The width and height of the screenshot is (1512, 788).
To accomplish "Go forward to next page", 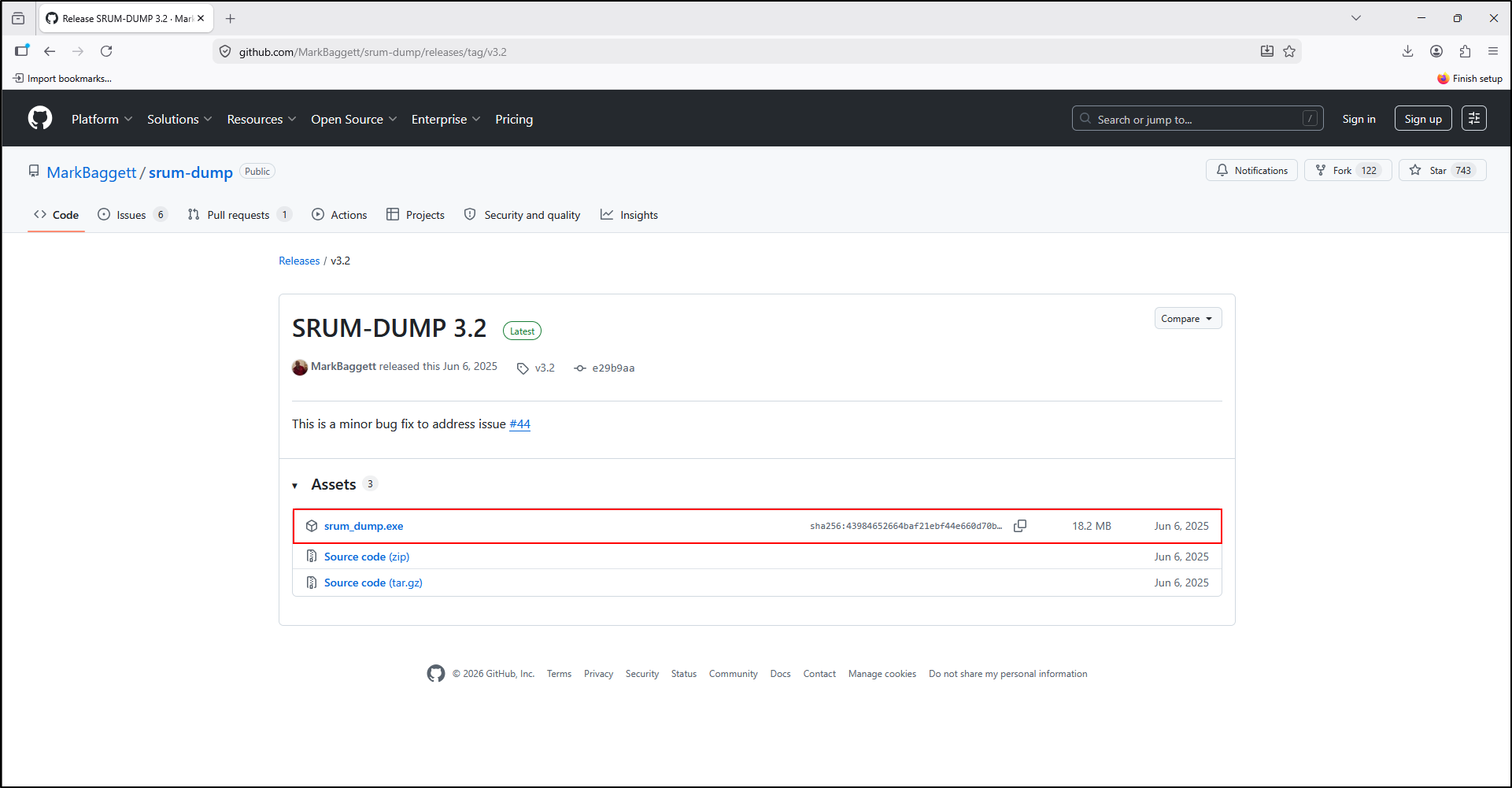I will [78, 52].
